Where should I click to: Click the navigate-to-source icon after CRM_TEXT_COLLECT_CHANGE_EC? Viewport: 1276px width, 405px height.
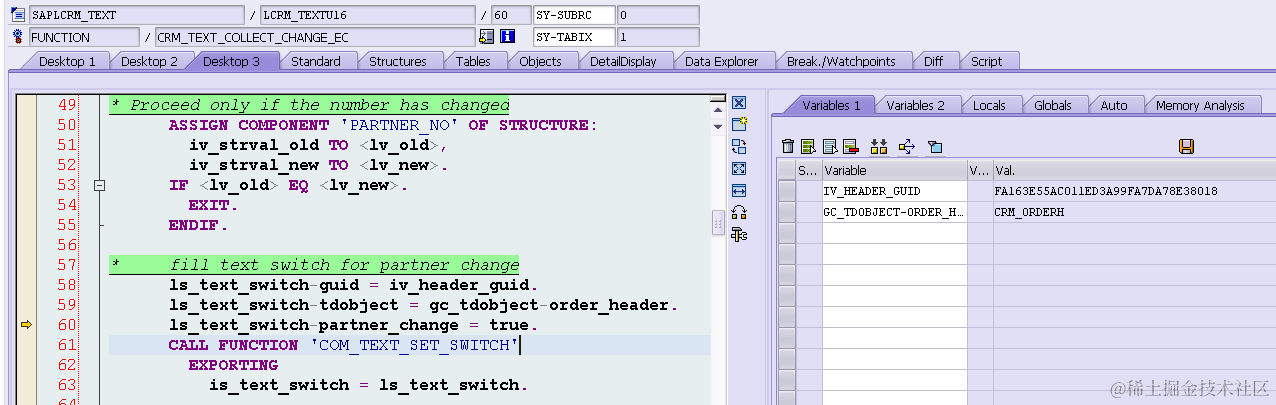click(486, 37)
